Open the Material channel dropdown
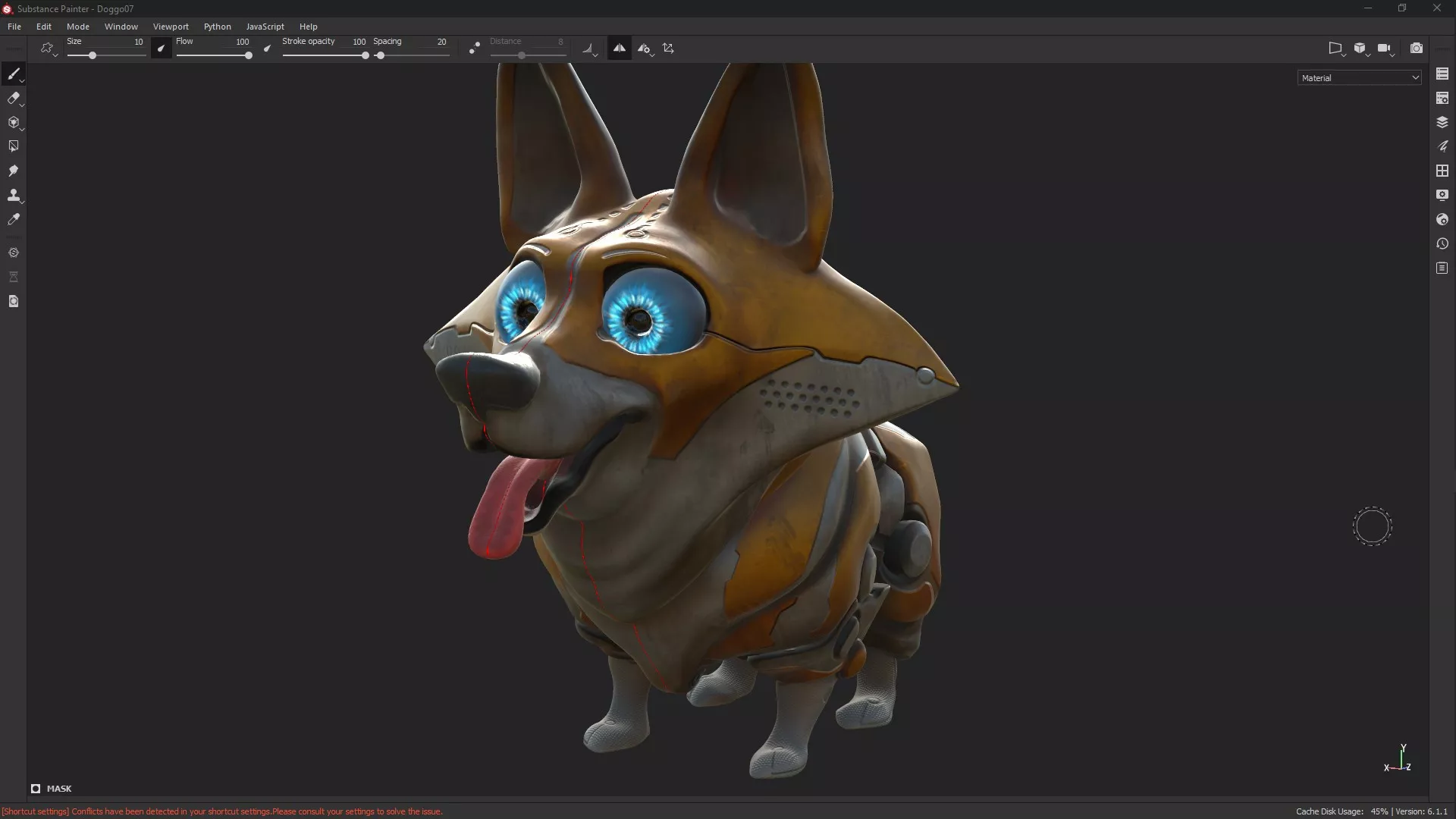Screen dimensions: 1456x819 coord(1359,77)
